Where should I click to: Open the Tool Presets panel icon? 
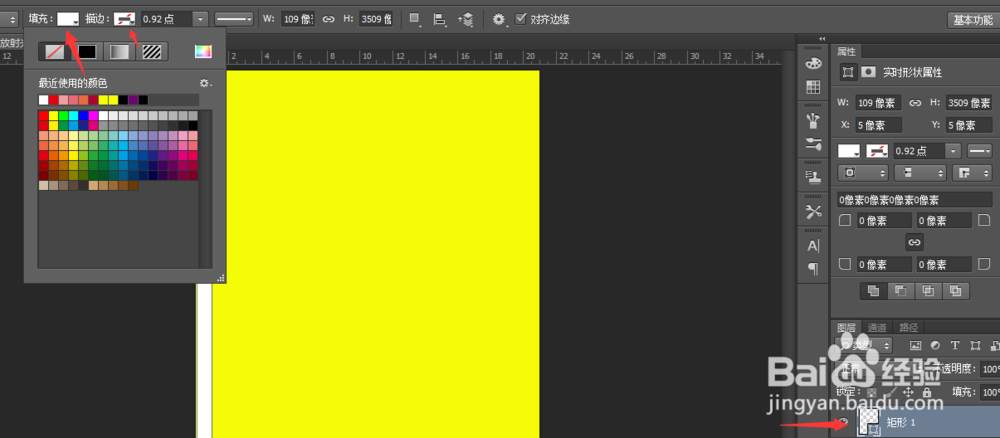(814, 212)
